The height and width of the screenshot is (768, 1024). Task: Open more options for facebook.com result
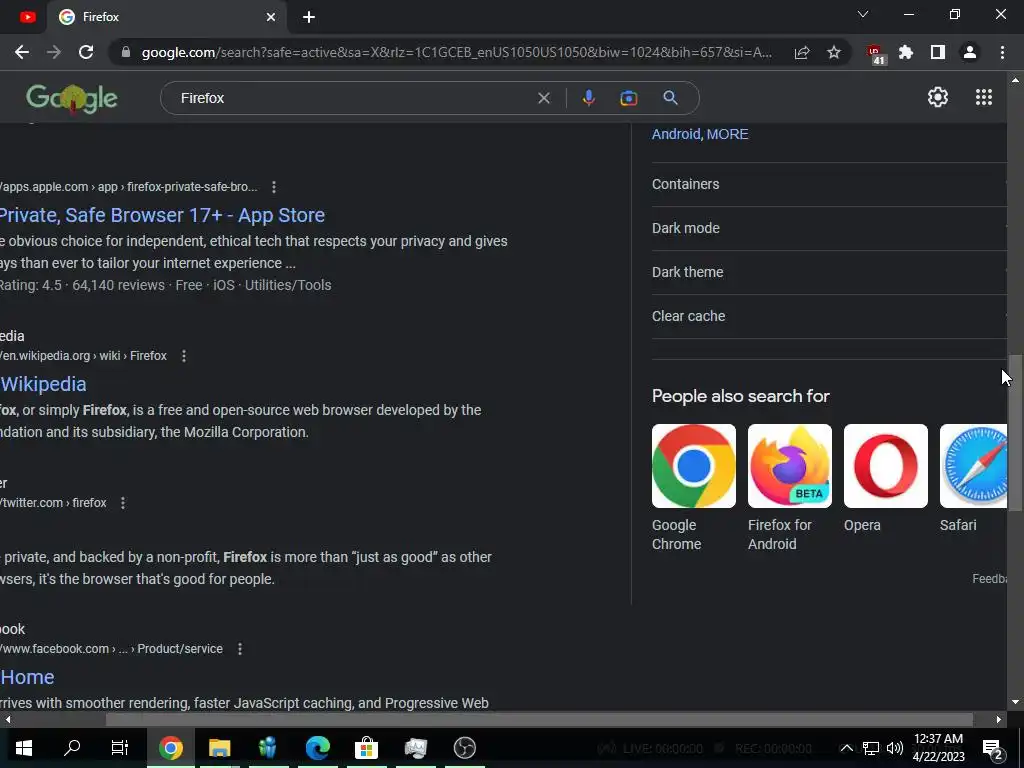[240, 649]
